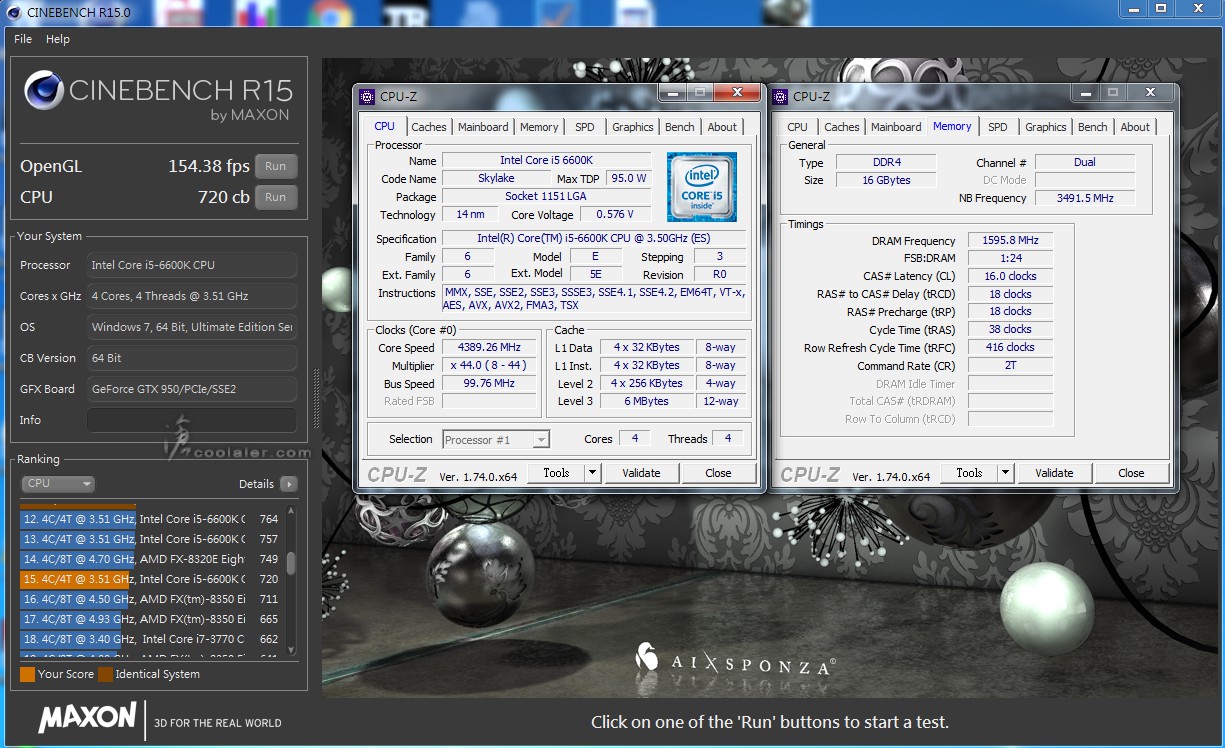The height and width of the screenshot is (748, 1225).
Task: Click the NB Frequency value 3491.5 MHz
Action: 1085,198
